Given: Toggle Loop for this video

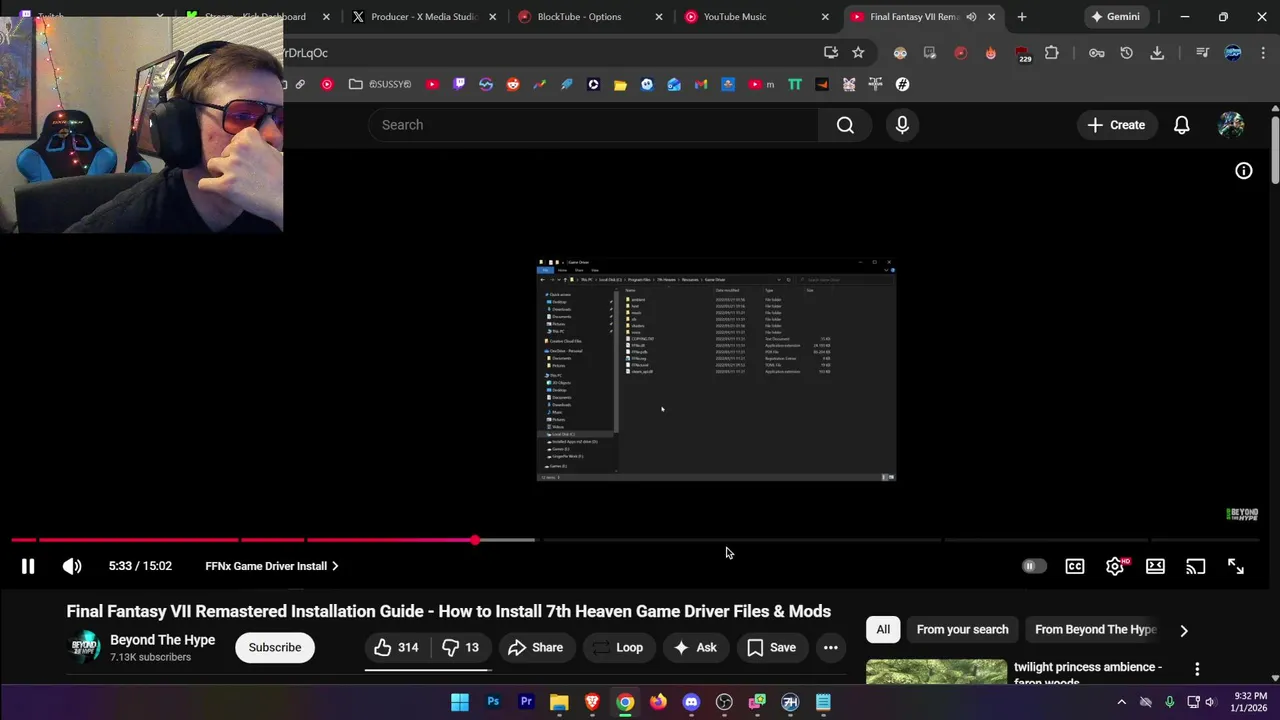Looking at the screenshot, I should click(x=618, y=647).
